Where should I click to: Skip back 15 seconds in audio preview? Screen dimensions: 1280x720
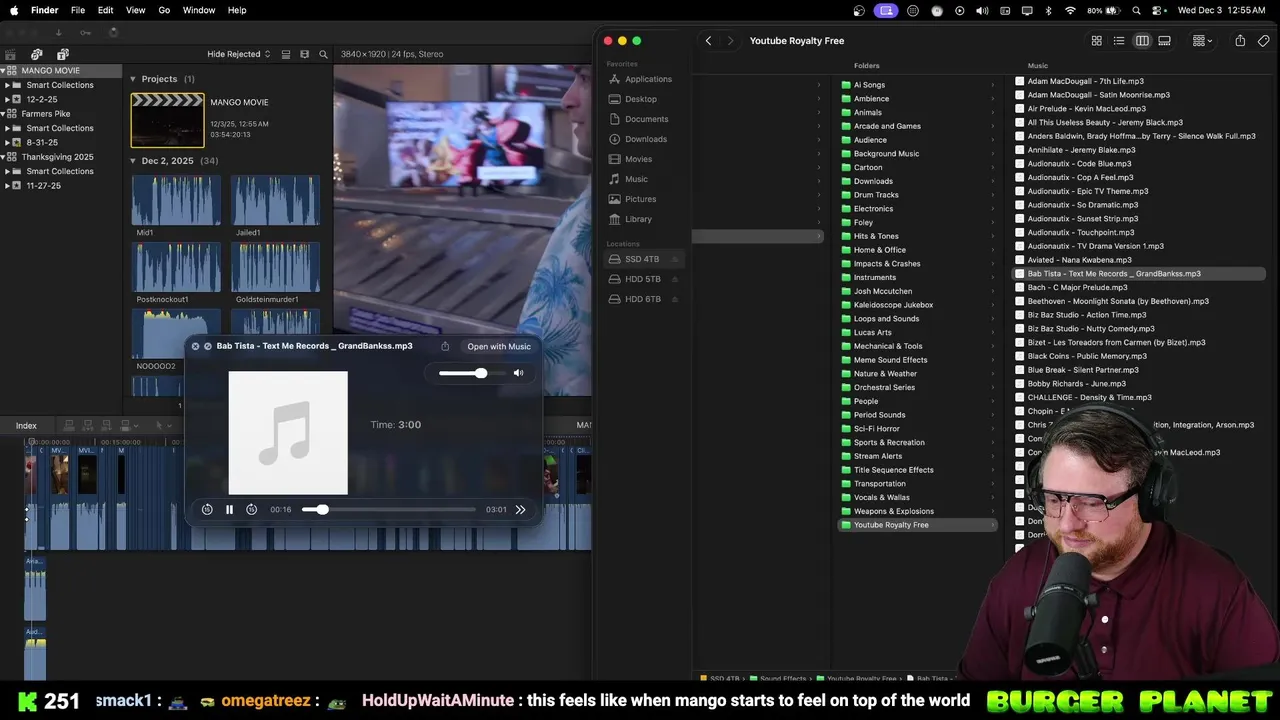point(207,510)
